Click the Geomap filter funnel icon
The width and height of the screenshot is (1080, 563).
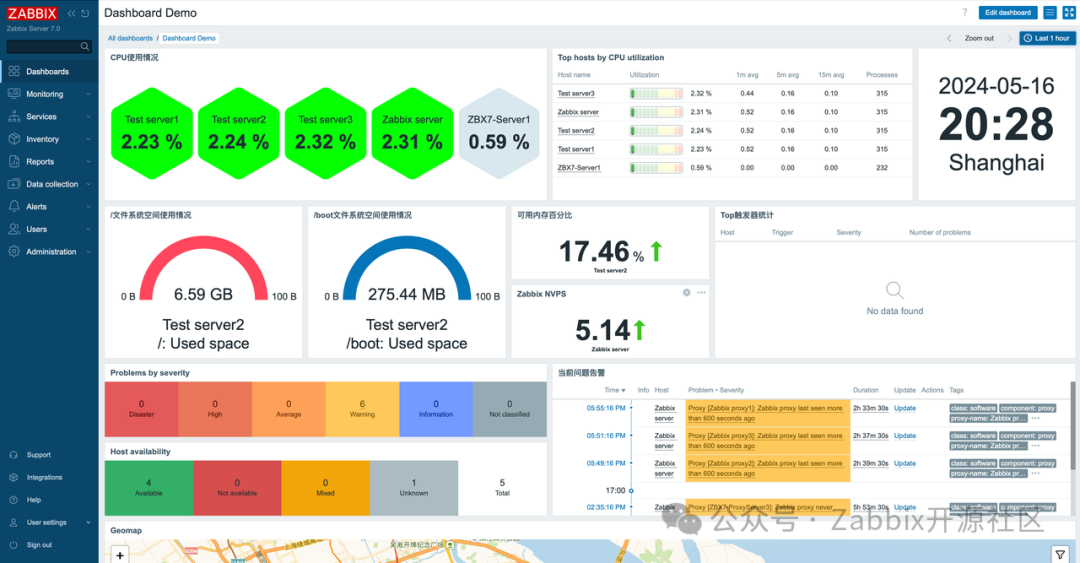pos(1060,554)
